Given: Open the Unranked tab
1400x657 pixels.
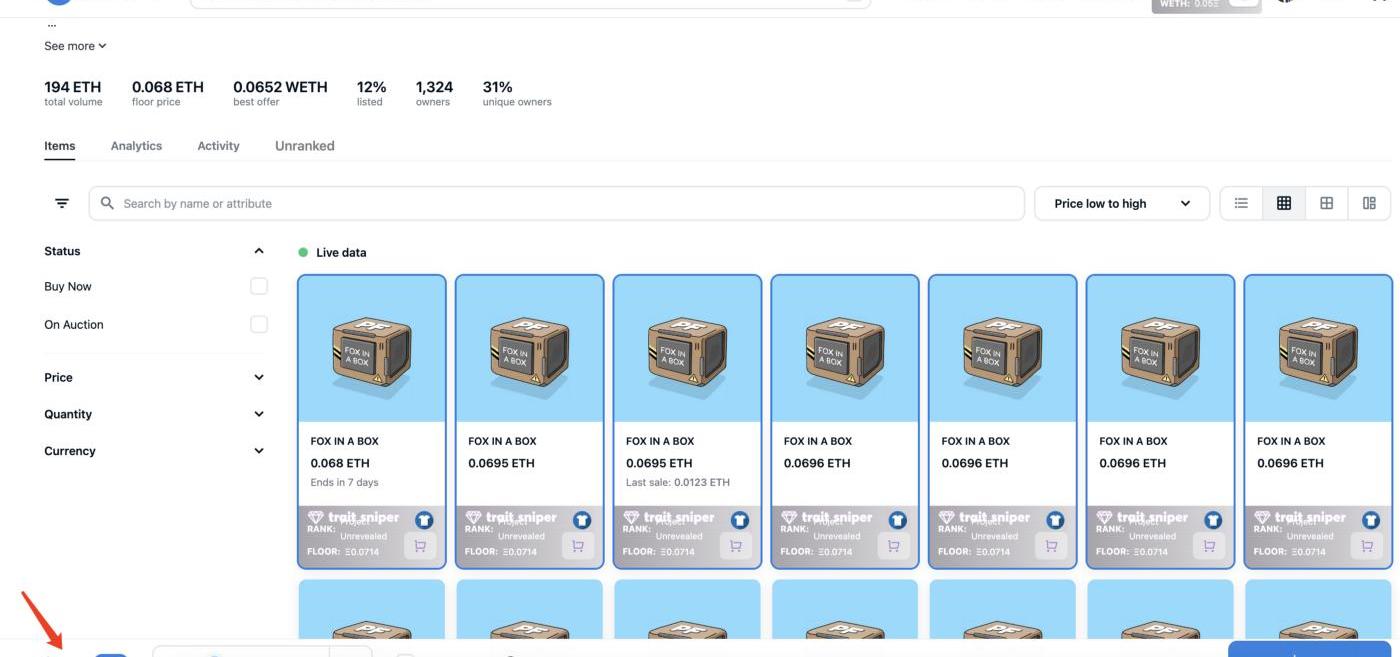Looking at the screenshot, I should click(x=305, y=146).
